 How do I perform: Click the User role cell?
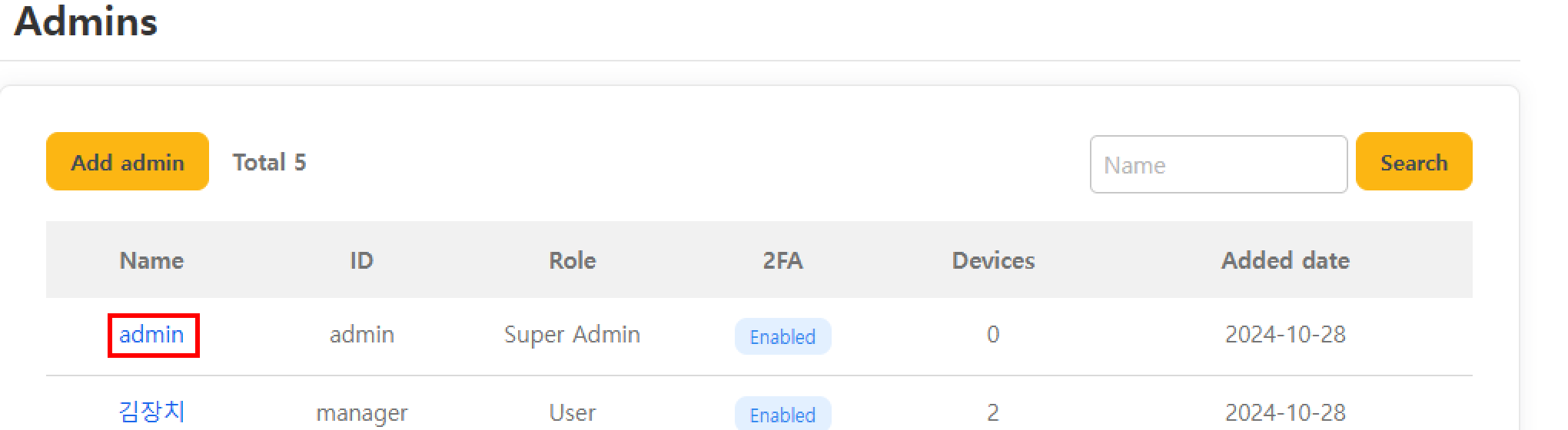[572, 413]
